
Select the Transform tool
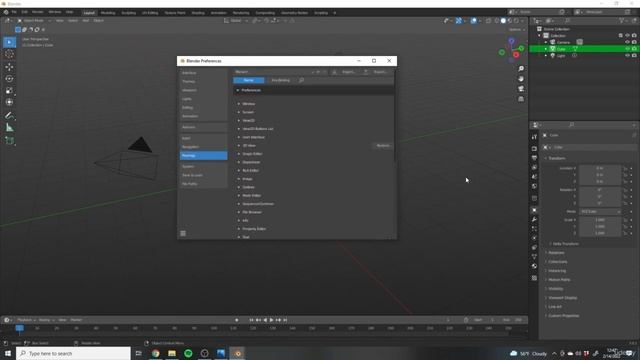(x=9, y=102)
